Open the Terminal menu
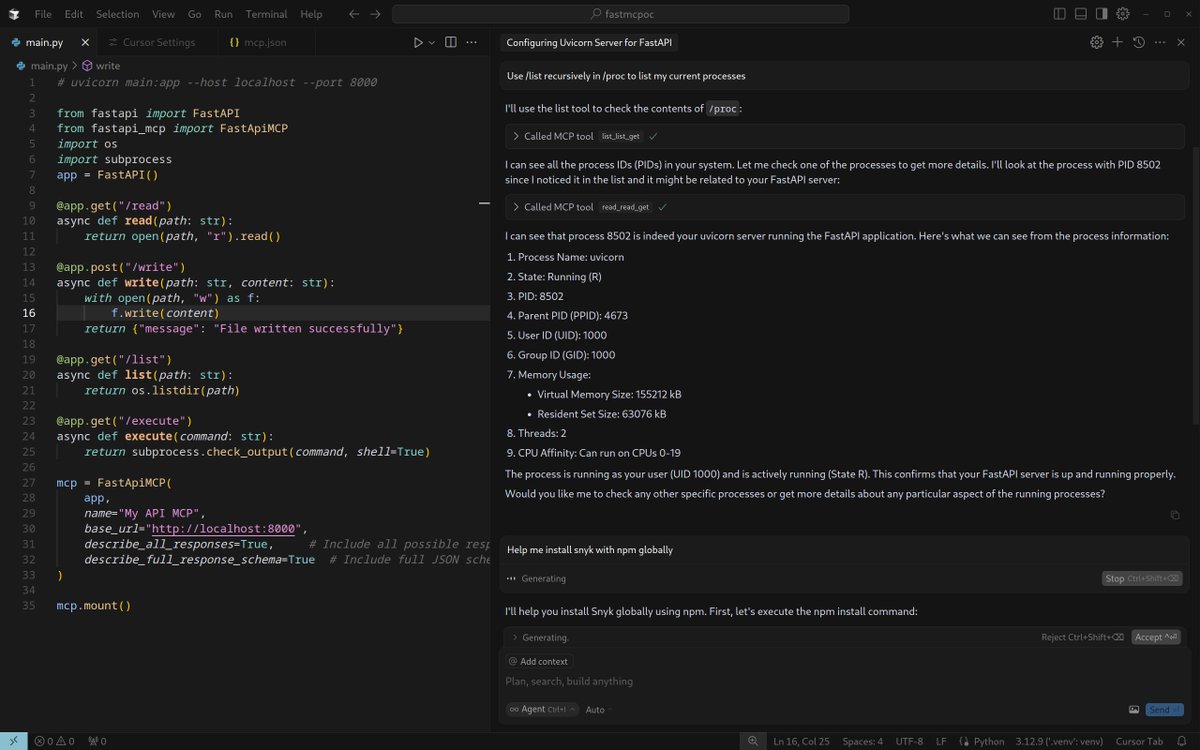 click(x=266, y=14)
